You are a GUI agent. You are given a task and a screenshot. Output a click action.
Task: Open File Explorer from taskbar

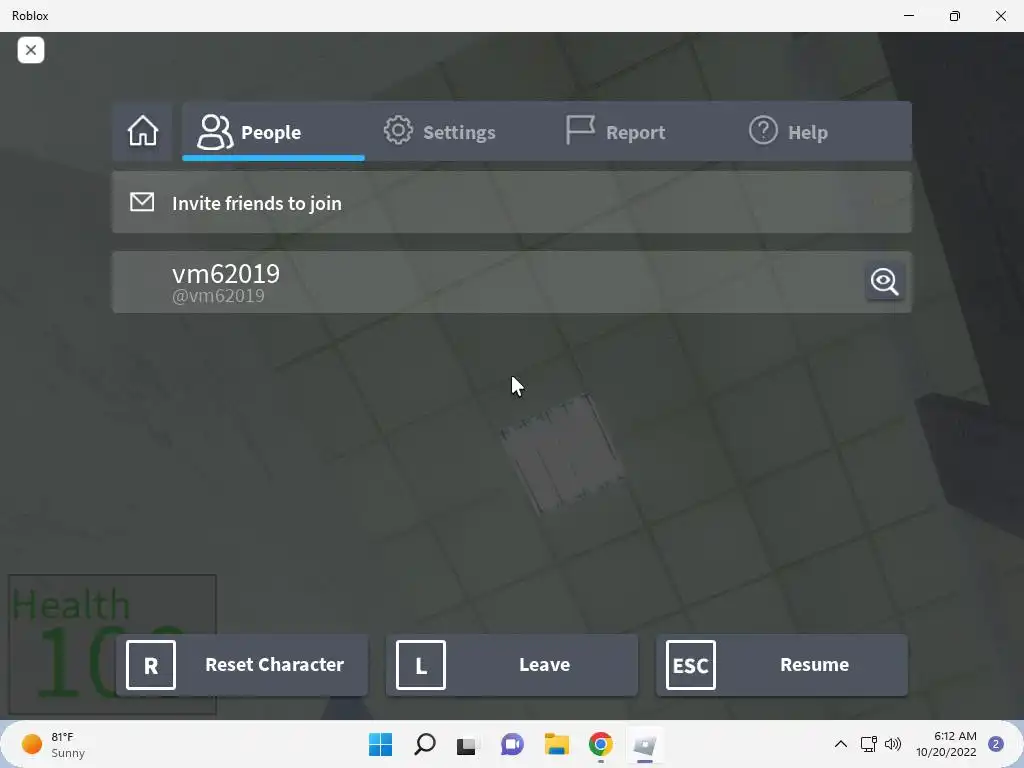(x=556, y=744)
